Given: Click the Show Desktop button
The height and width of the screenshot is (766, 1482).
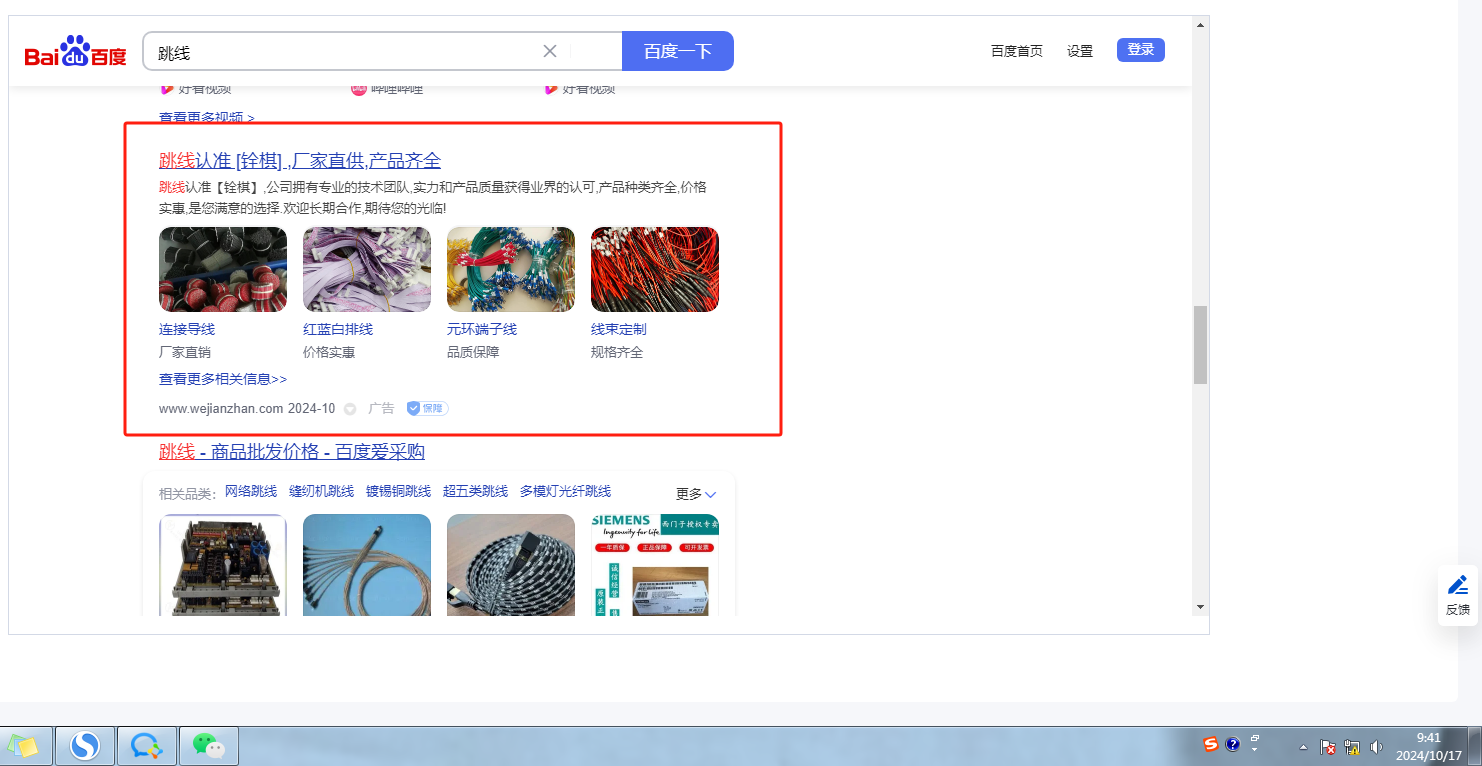Looking at the screenshot, I should click(x=1474, y=746).
